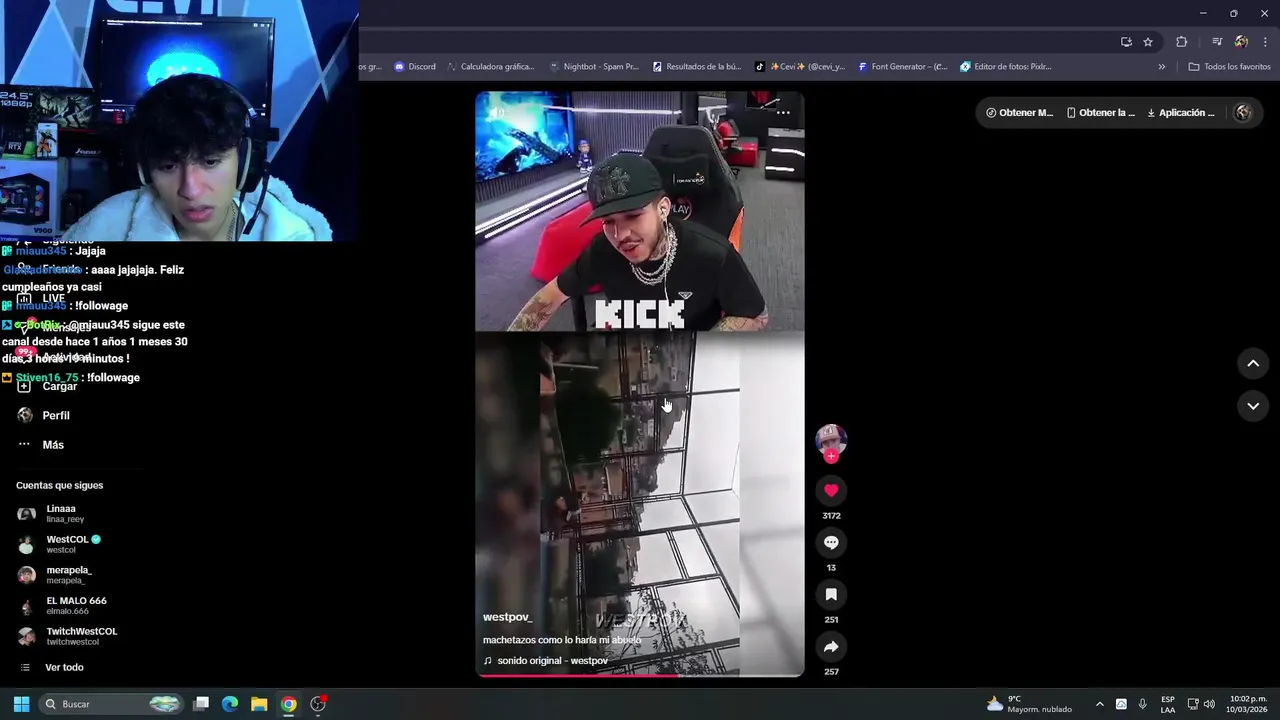Open the video's three-dot options menu
The image size is (1280, 720).
pyautogui.click(x=783, y=112)
